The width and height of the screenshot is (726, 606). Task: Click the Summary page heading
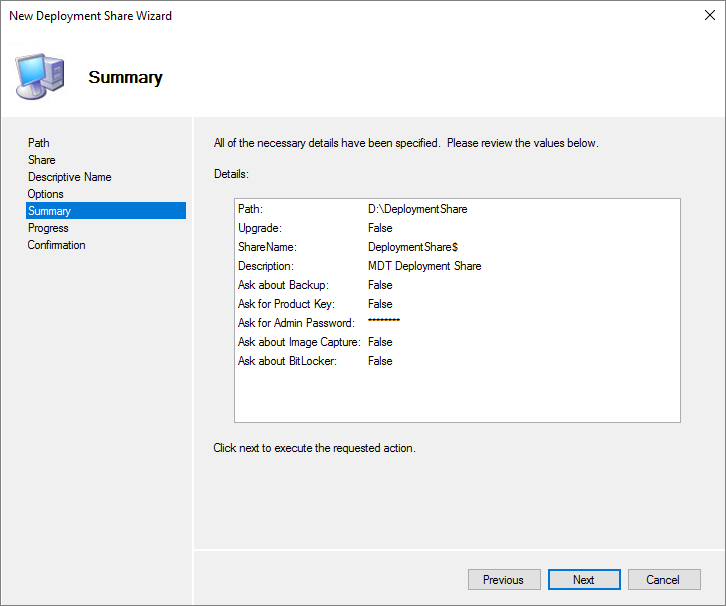pos(125,77)
